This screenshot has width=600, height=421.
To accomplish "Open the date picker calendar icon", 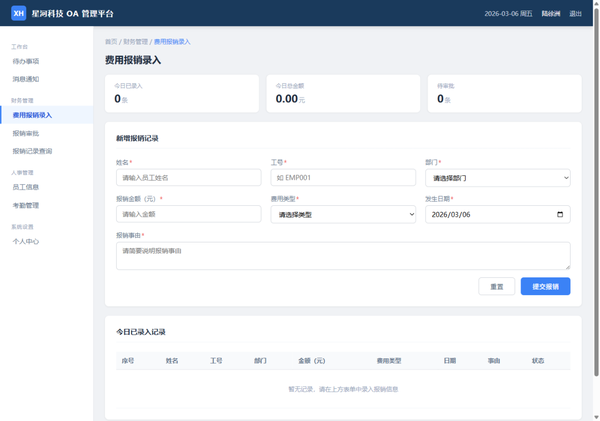I will tap(559, 214).
